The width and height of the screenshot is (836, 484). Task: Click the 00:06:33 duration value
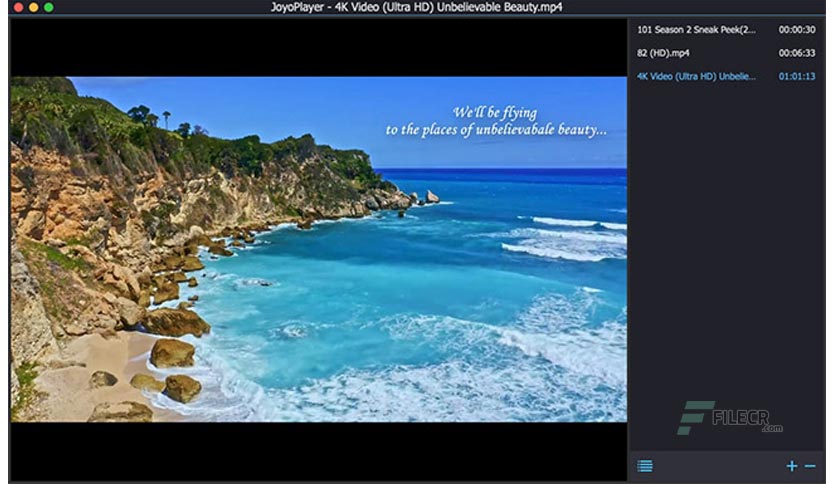pyautogui.click(x=797, y=53)
